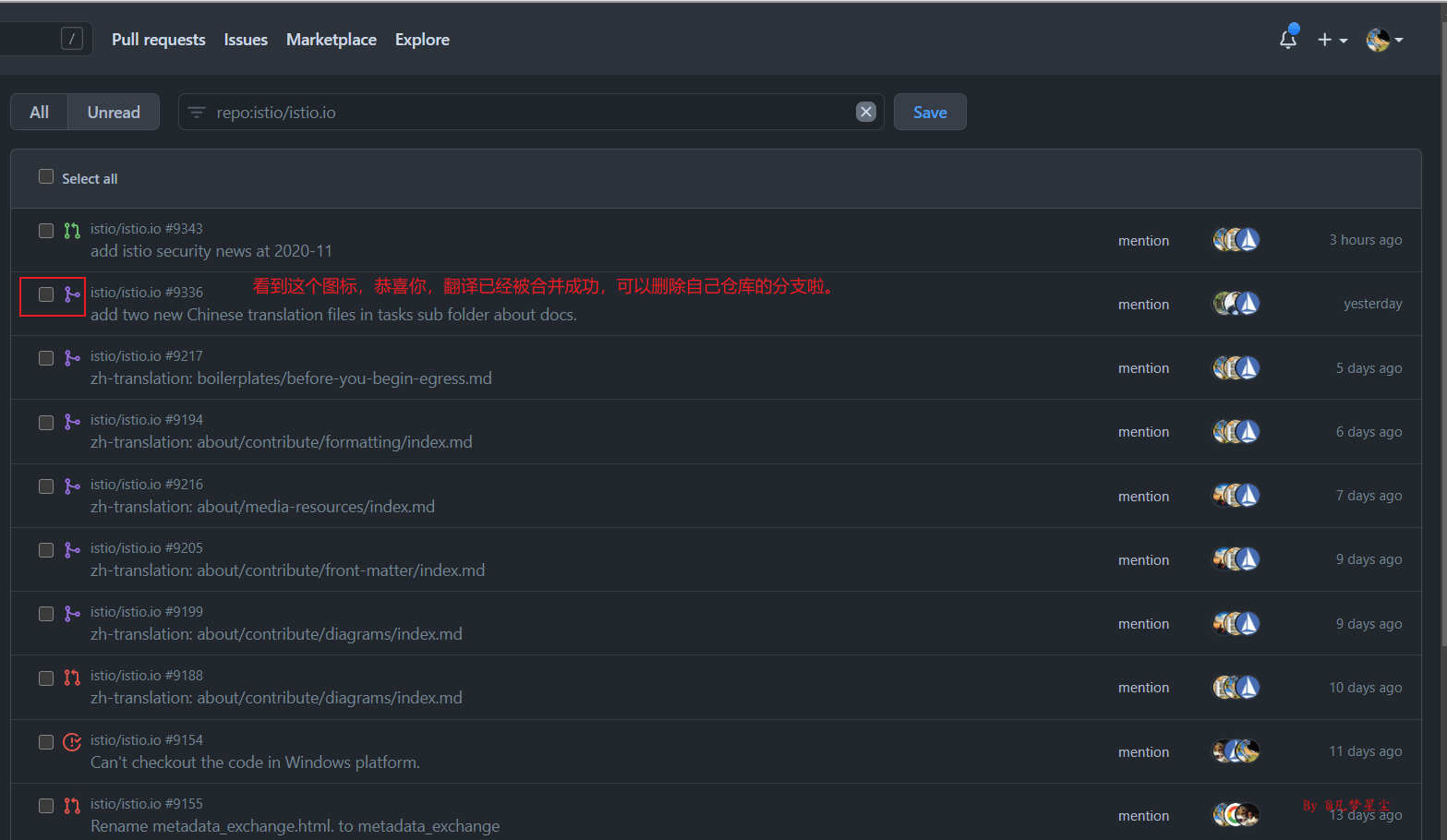Click participant avatars on #9155 row

[1236, 815]
